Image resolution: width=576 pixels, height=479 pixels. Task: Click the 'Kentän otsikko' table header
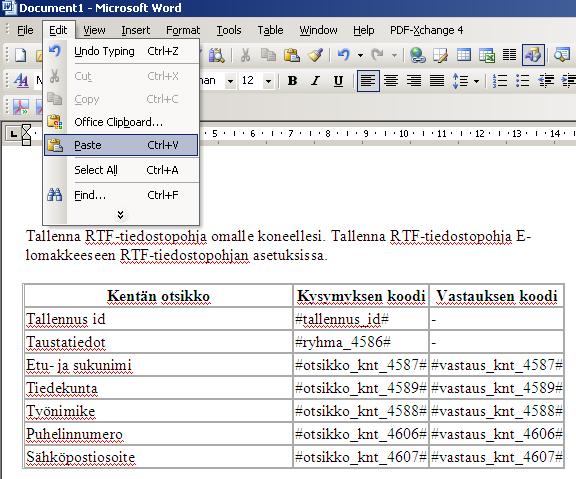tap(158, 296)
